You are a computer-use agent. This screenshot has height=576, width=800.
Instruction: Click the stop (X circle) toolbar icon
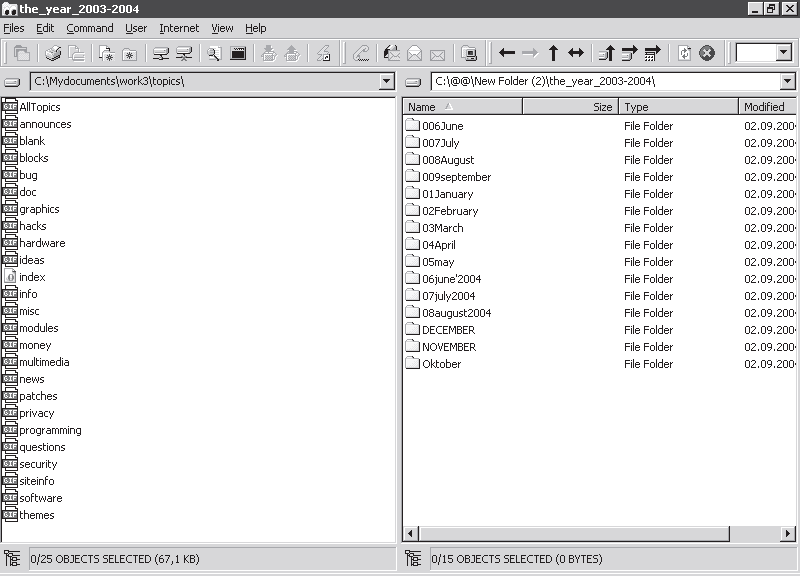[707, 53]
